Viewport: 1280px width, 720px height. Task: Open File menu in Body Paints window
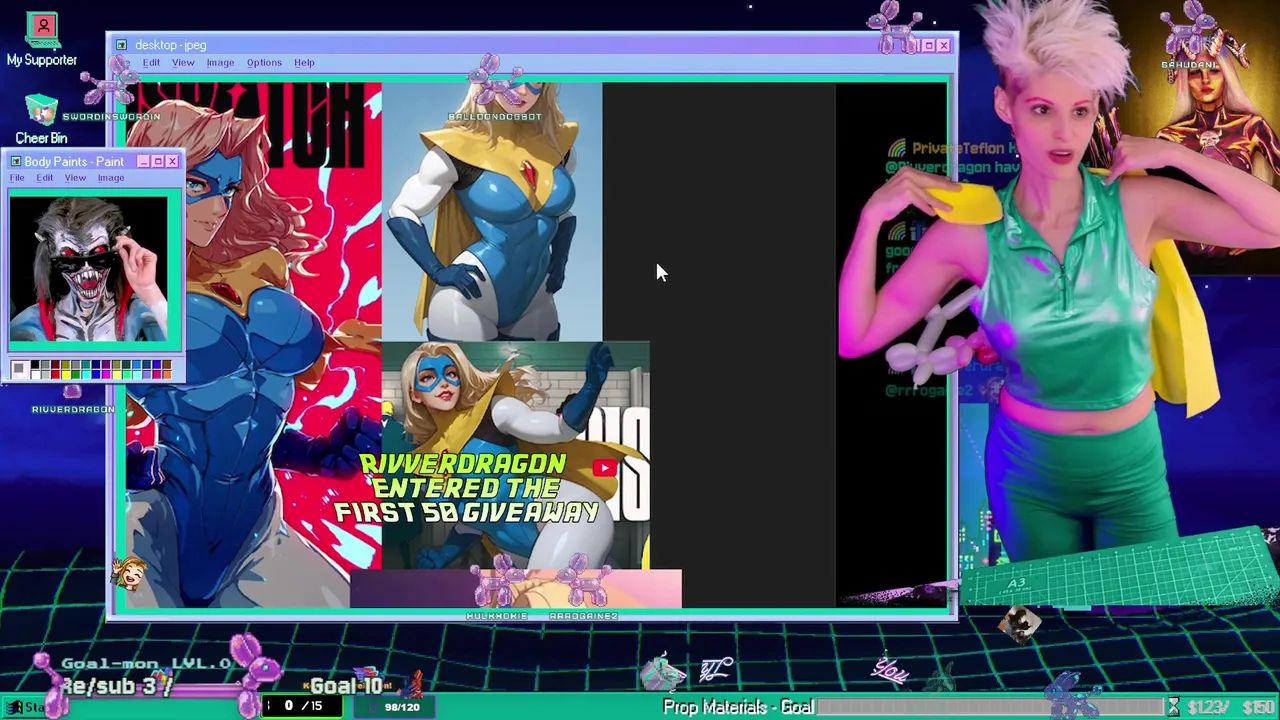[x=17, y=178]
